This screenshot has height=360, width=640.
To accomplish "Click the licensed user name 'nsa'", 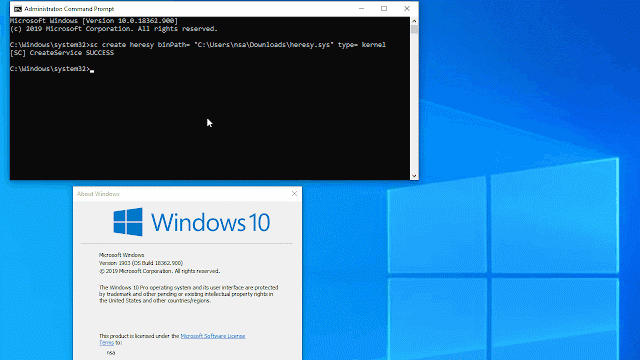I will pyautogui.click(x=111, y=353).
